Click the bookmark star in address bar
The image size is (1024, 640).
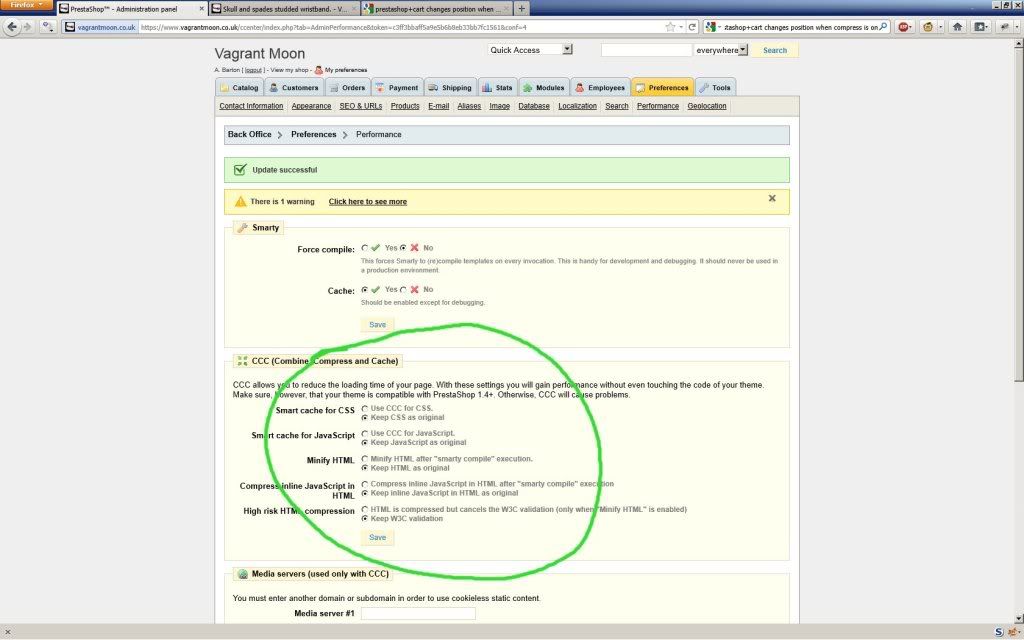coord(669,27)
